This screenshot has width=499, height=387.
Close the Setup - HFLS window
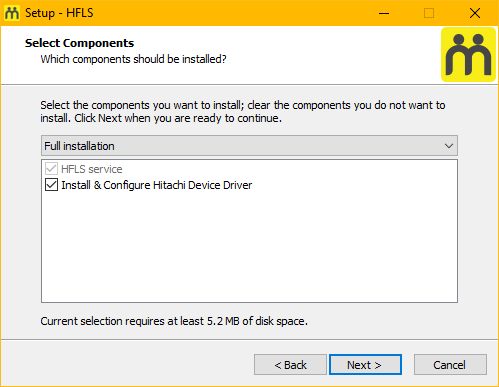point(475,13)
